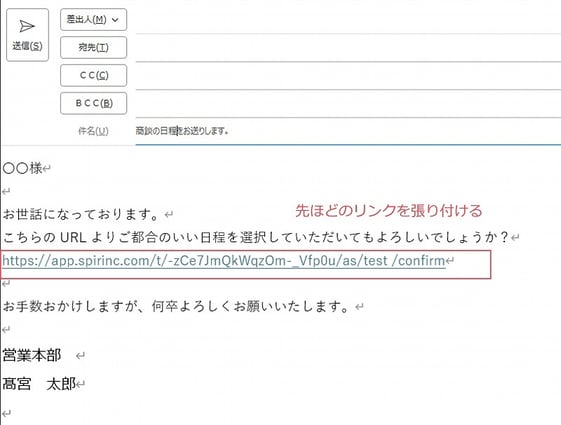Click the お手数おかけしますが closing sentence
Image resolution: width=561 pixels, height=425 pixels.
tap(176, 306)
